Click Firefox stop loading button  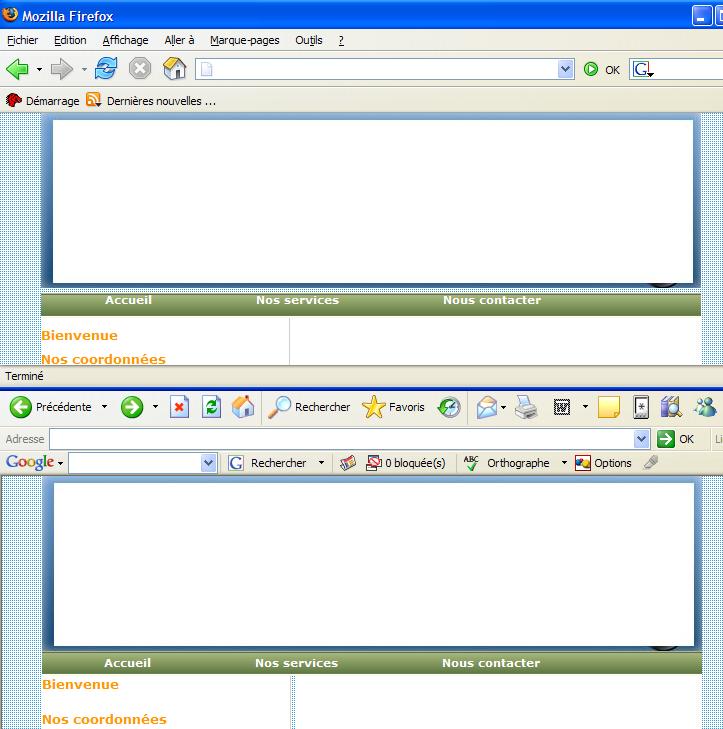(139, 69)
